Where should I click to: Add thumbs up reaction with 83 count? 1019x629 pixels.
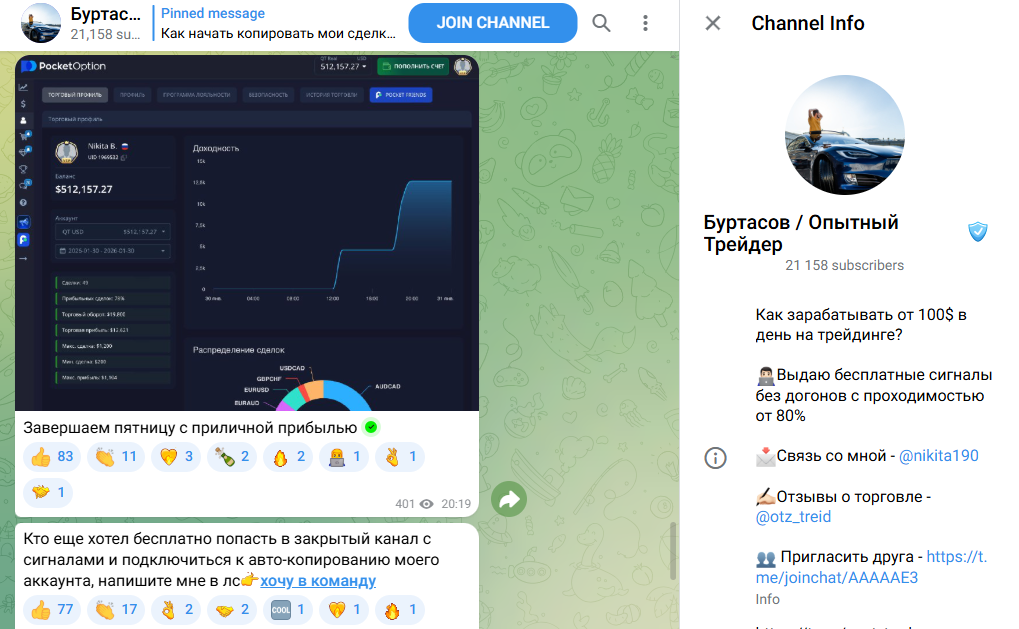click(x=52, y=457)
